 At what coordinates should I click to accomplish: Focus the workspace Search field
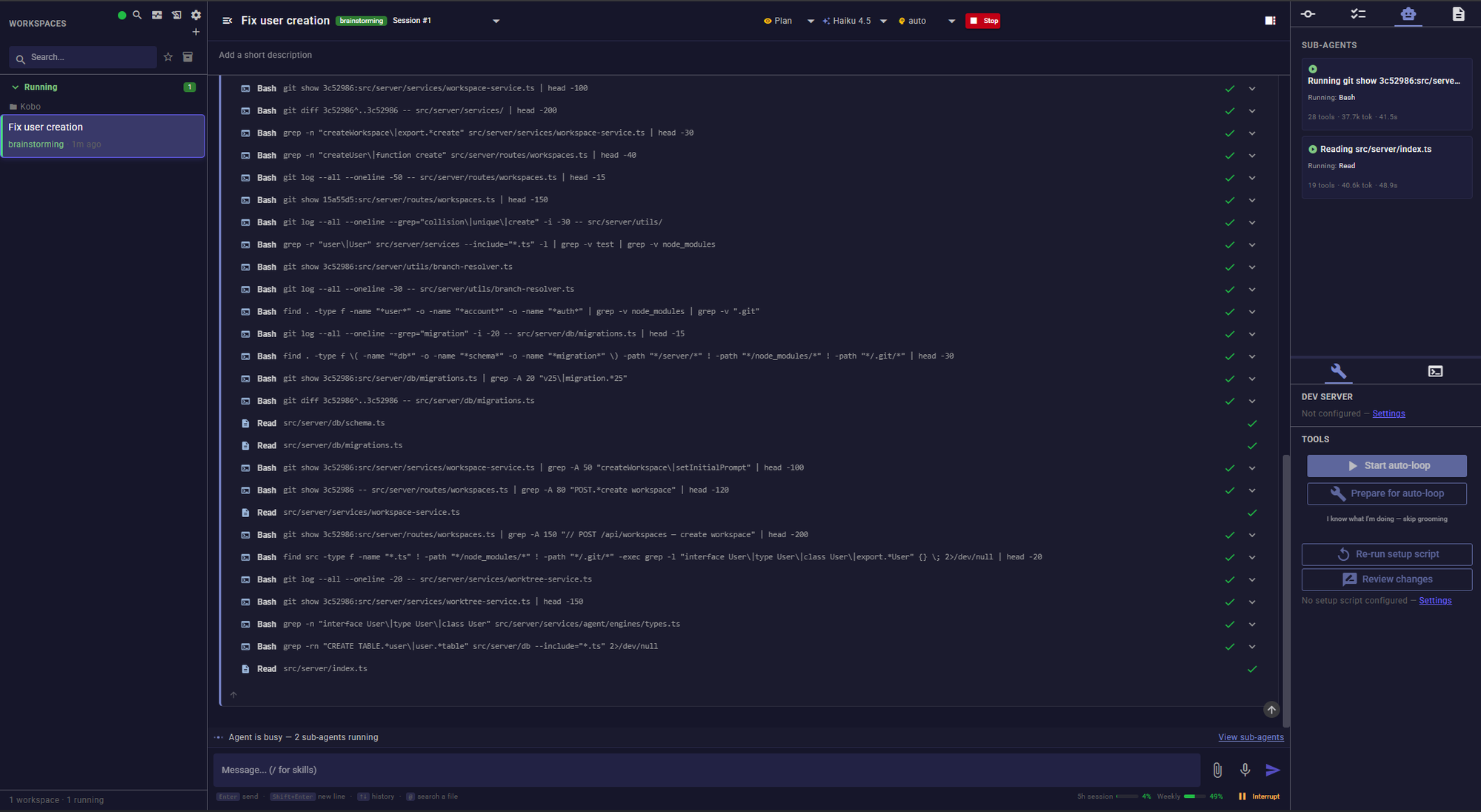tap(83, 57)
